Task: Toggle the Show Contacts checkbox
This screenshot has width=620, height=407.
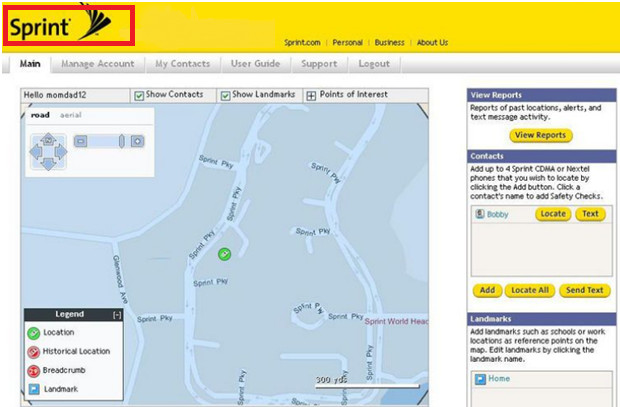Action: [138, 96]
